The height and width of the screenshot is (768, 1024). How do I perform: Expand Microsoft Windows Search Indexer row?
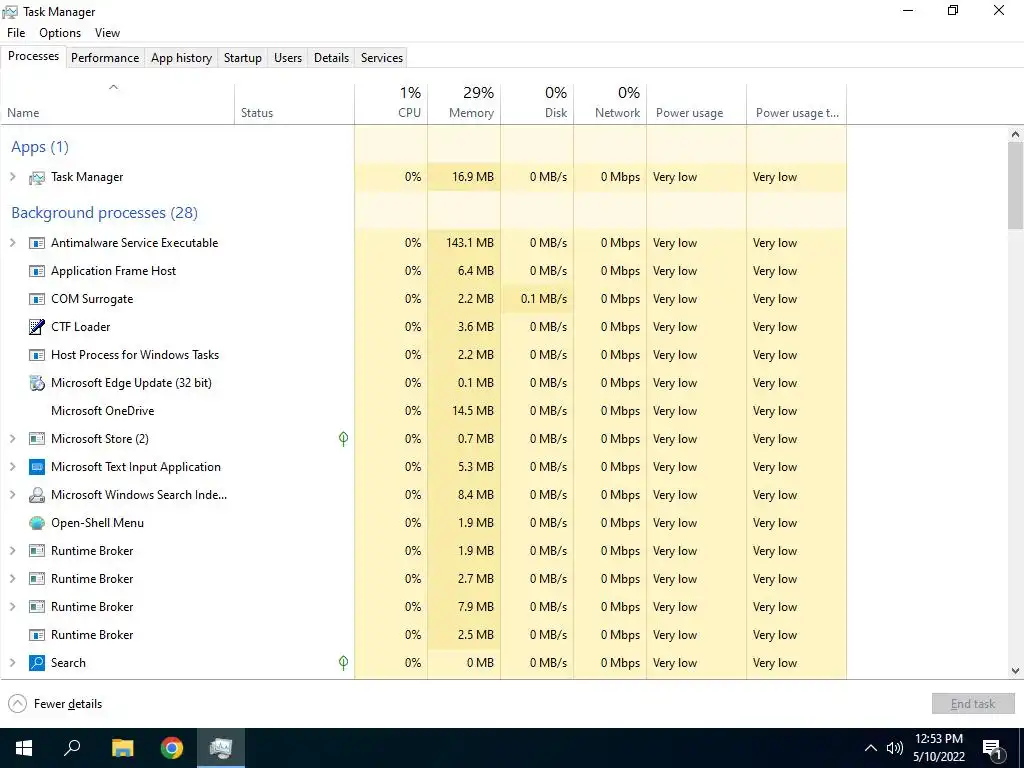click(12, 495)
